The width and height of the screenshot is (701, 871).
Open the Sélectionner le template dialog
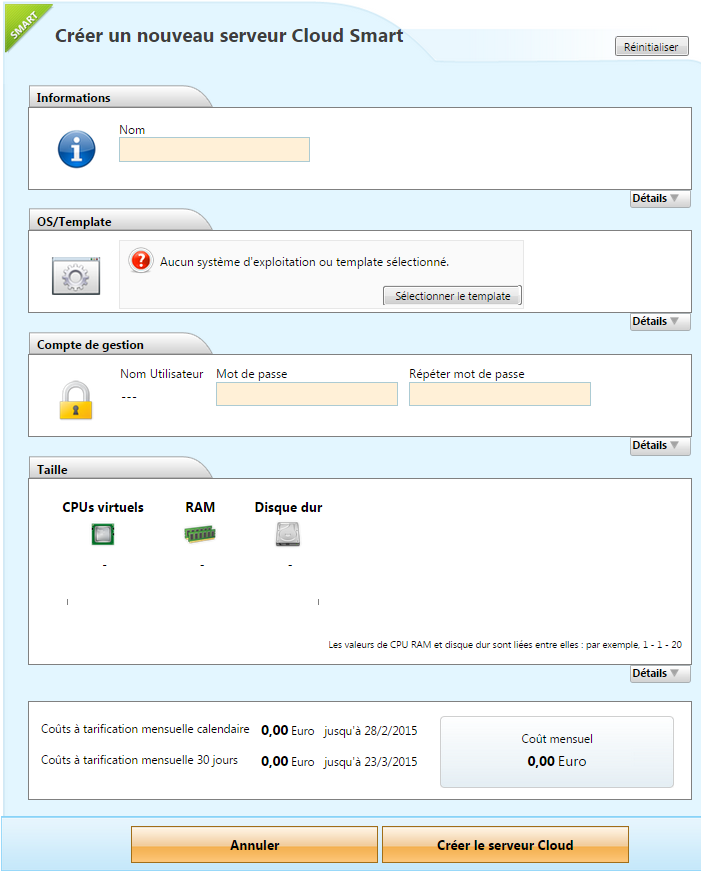[452, 296]
